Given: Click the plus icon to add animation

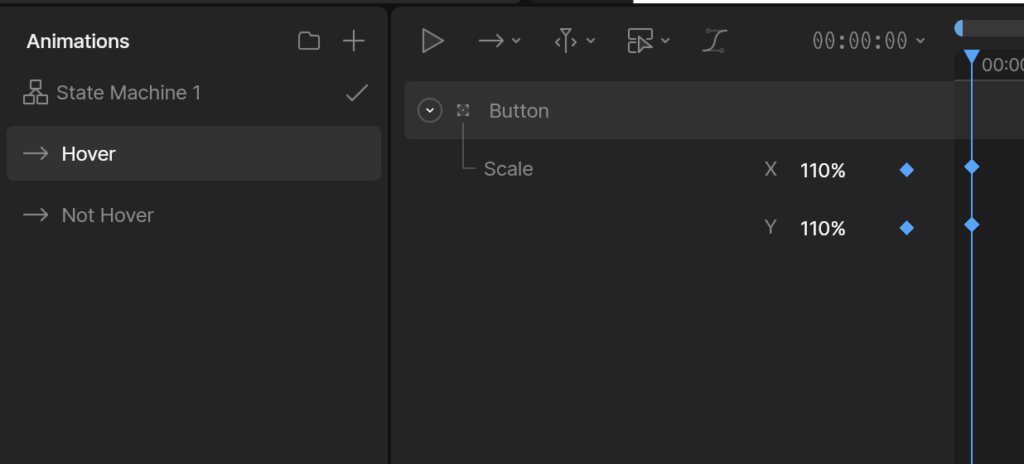Looking at the screenshot, I should 354,41.
